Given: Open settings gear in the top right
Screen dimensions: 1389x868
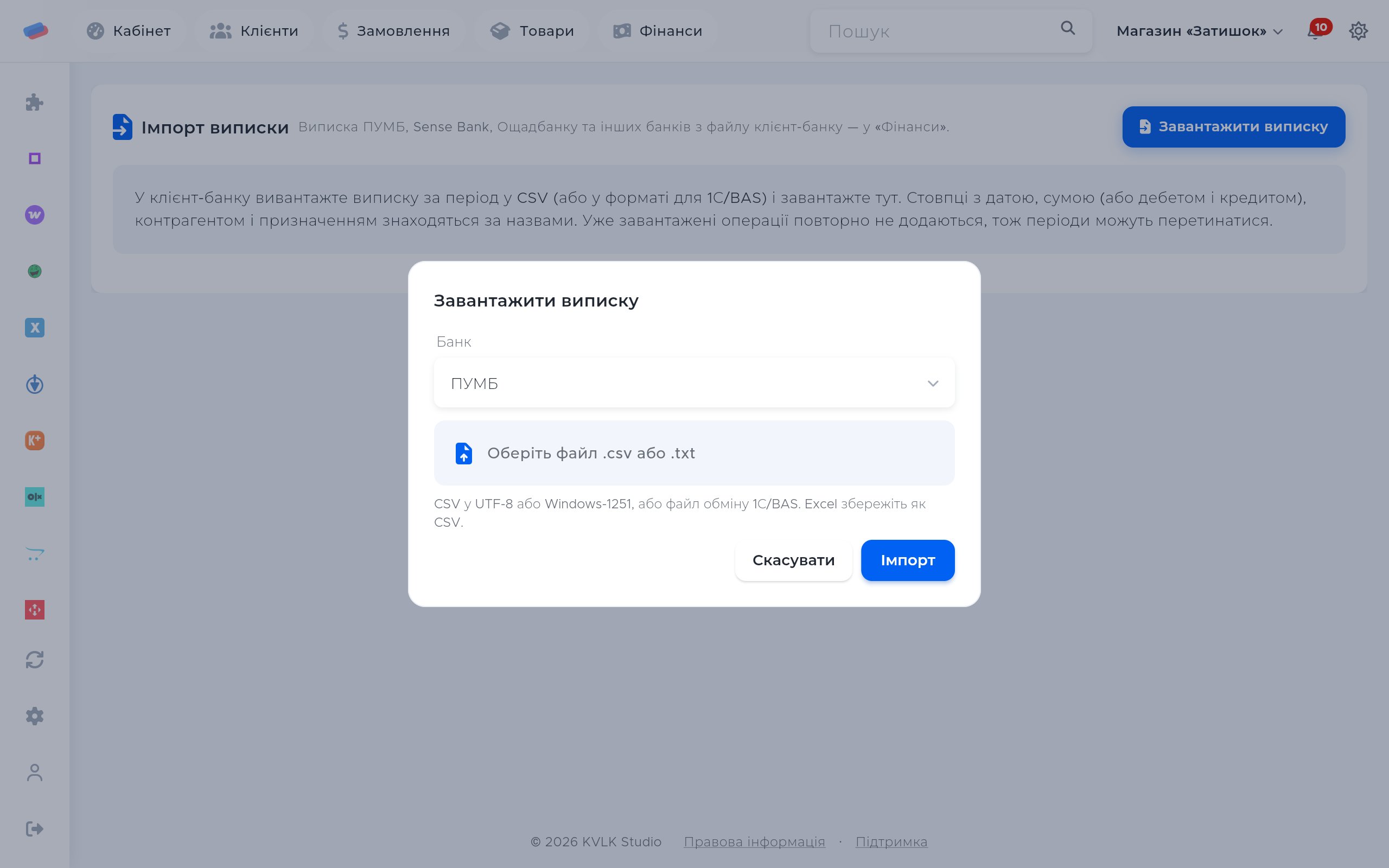Looking at the screenshot, I should pos(1358,31).
